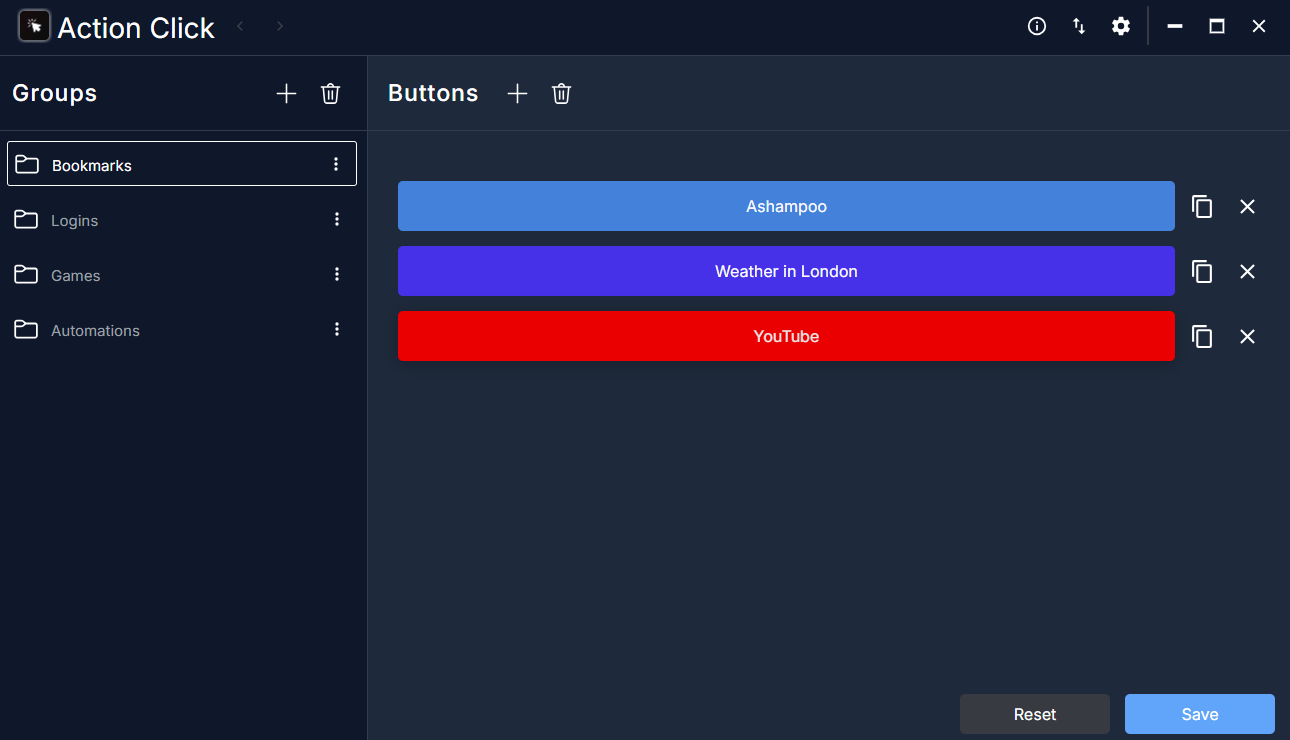The height and width of the screenshot is (740, 1290).
Task: Select the Logins group
Action: [75, 221]
